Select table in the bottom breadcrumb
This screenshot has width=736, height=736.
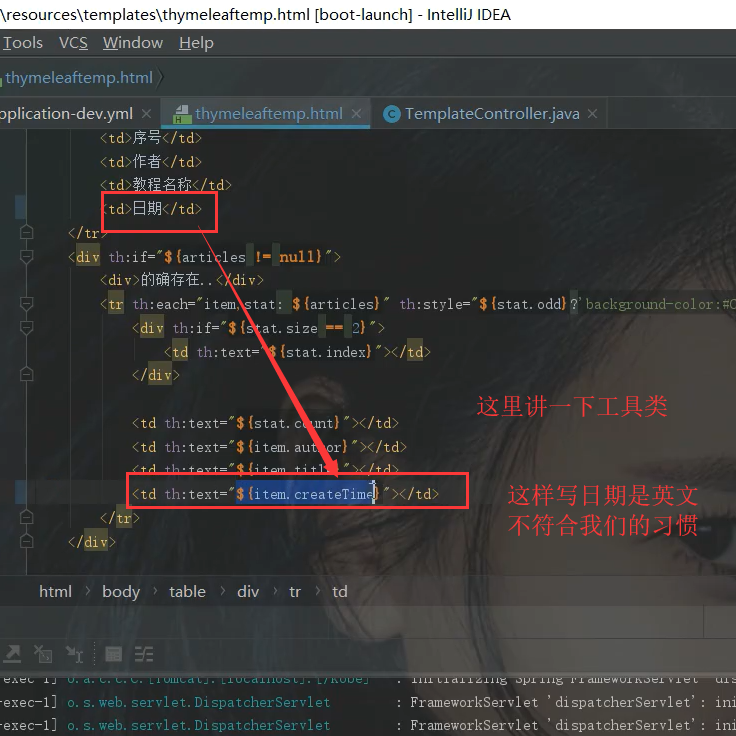pyautogui.click(x=187, y=591)
